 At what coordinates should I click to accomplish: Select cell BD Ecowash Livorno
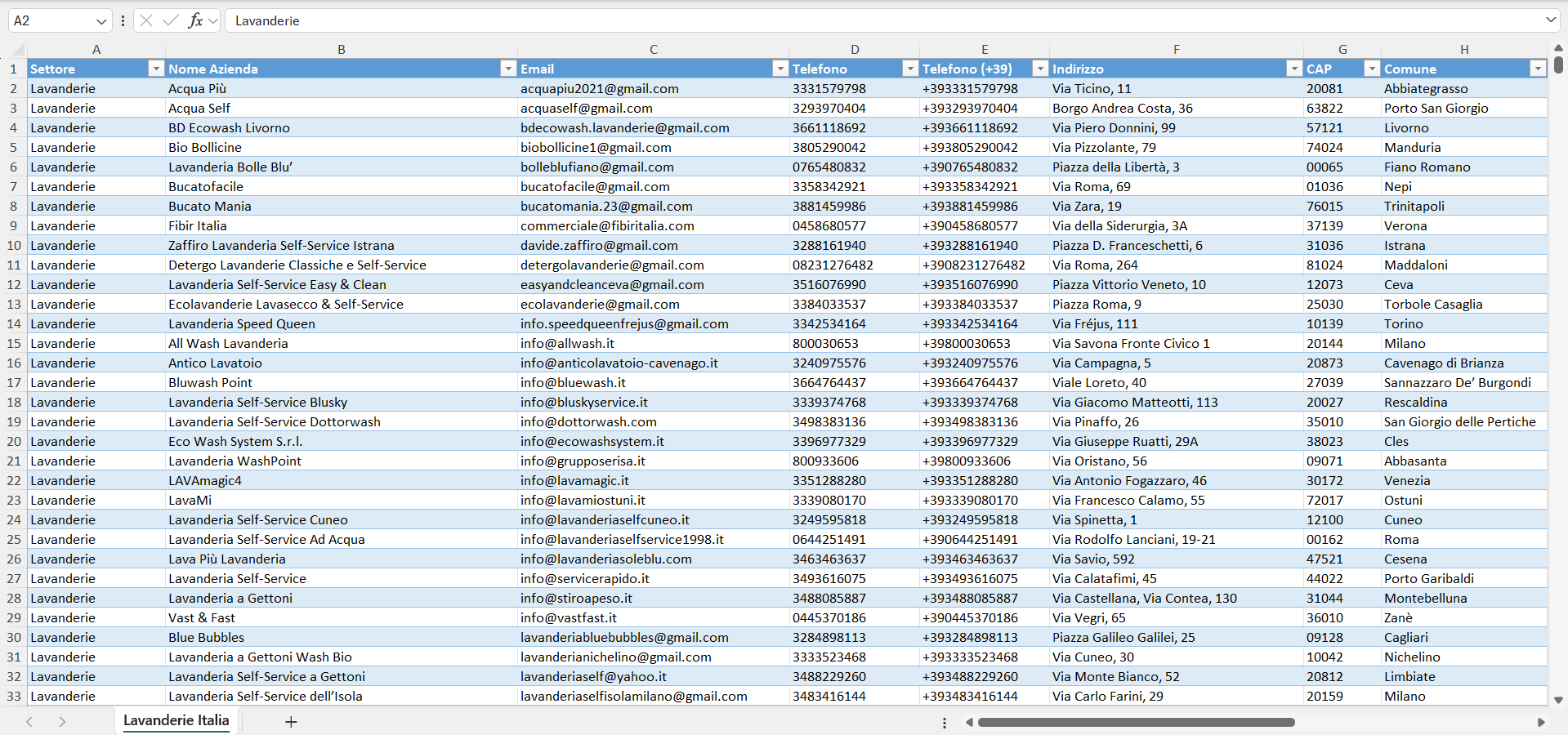pyautogui.click(x=342, y=127)
